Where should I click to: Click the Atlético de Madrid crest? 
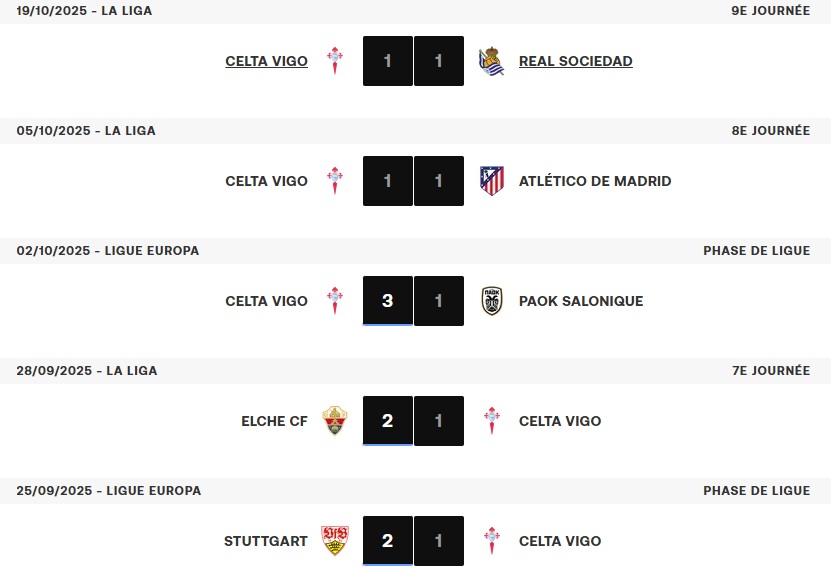point(491,181)
